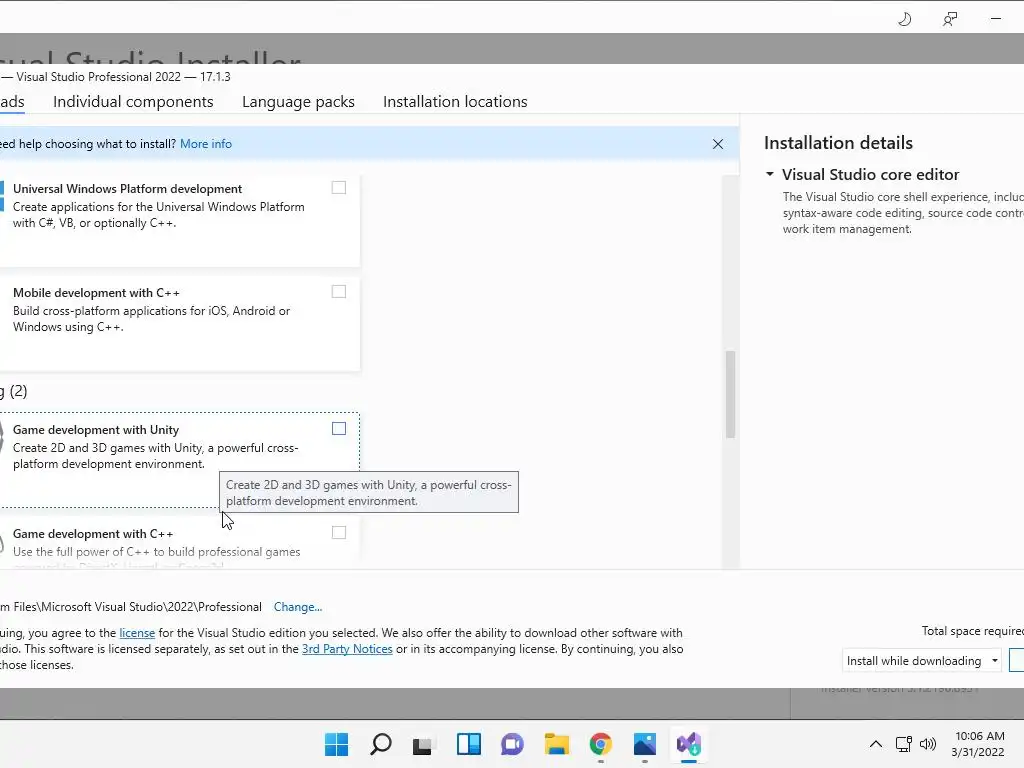This screenshot has height=768, width=1024.
Task: Open the More info link
Action: (x=206, y=144)
